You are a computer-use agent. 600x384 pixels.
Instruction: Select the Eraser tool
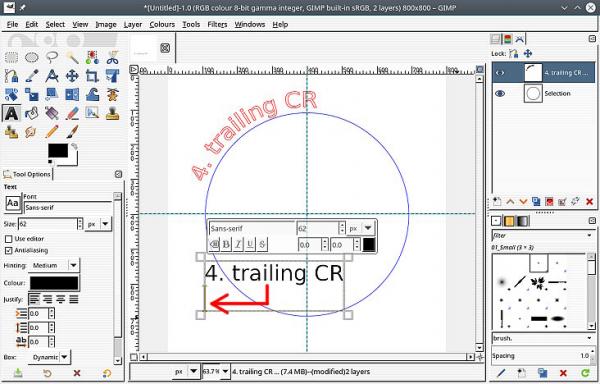point(72,113)
